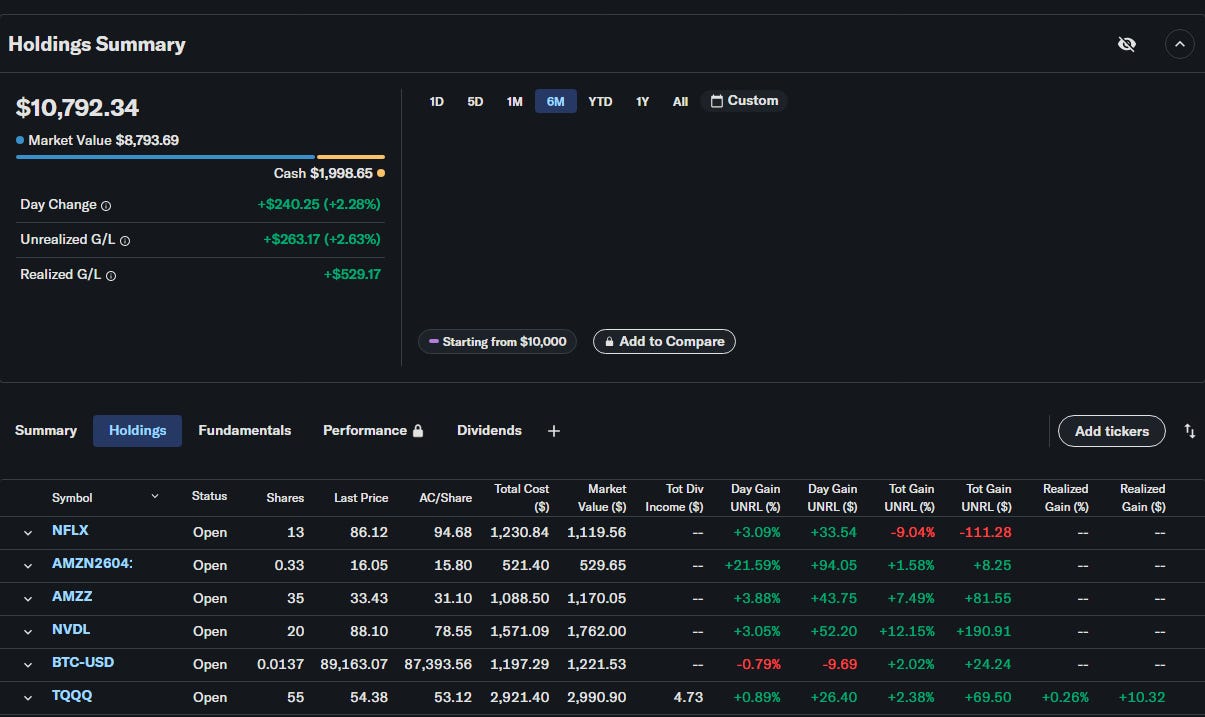Click the total value $10,792.34
Viewport: 1205px width, 717px height.
[77, 108]
